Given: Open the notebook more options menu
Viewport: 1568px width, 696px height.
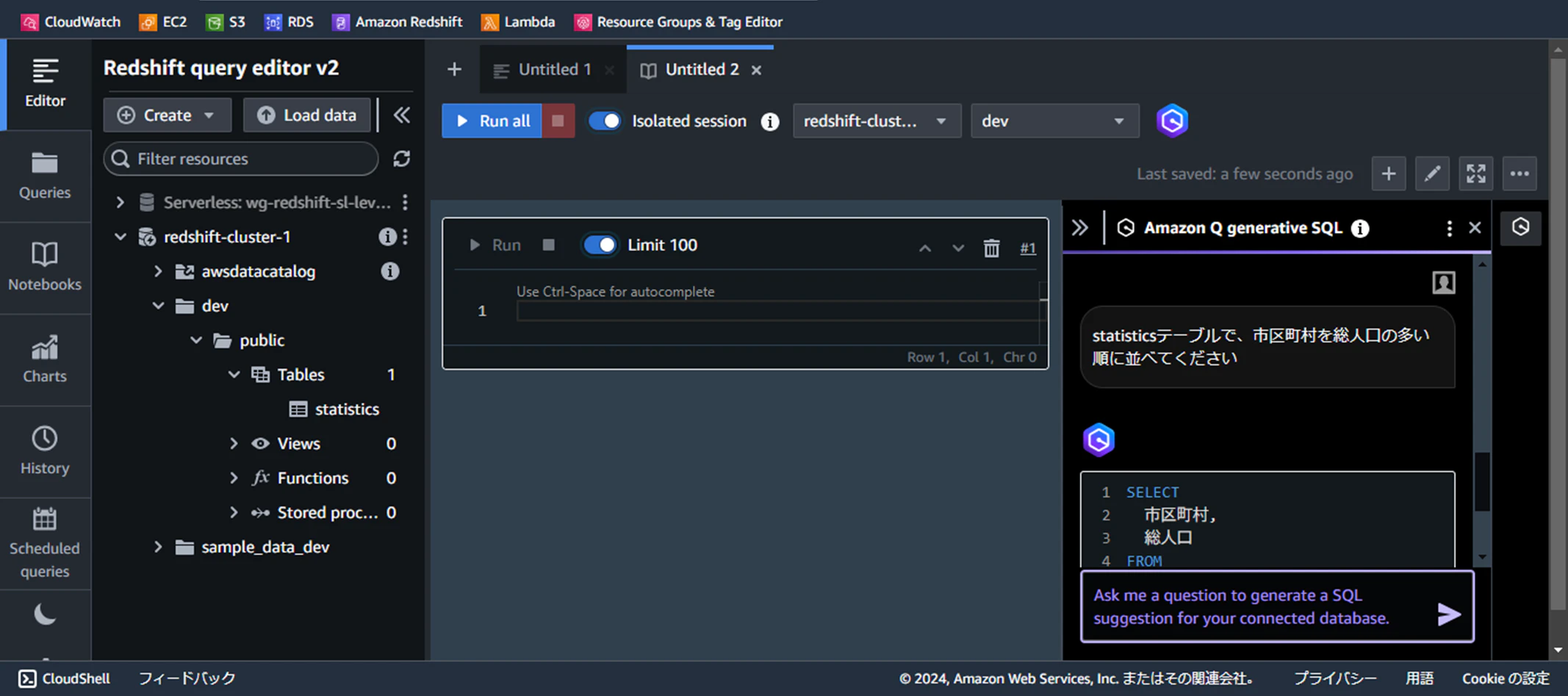Looking at the screenshot, I should (x=1520, y=174).
